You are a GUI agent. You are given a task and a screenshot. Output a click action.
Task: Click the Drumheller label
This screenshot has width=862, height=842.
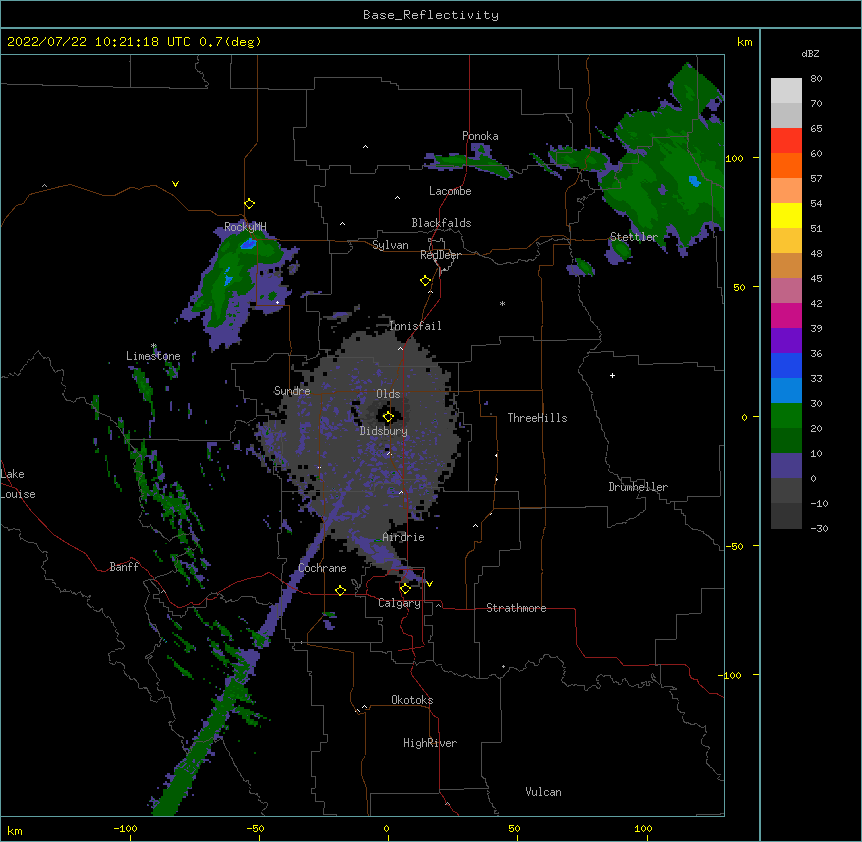pyautogui.click(x=638, y=487)
